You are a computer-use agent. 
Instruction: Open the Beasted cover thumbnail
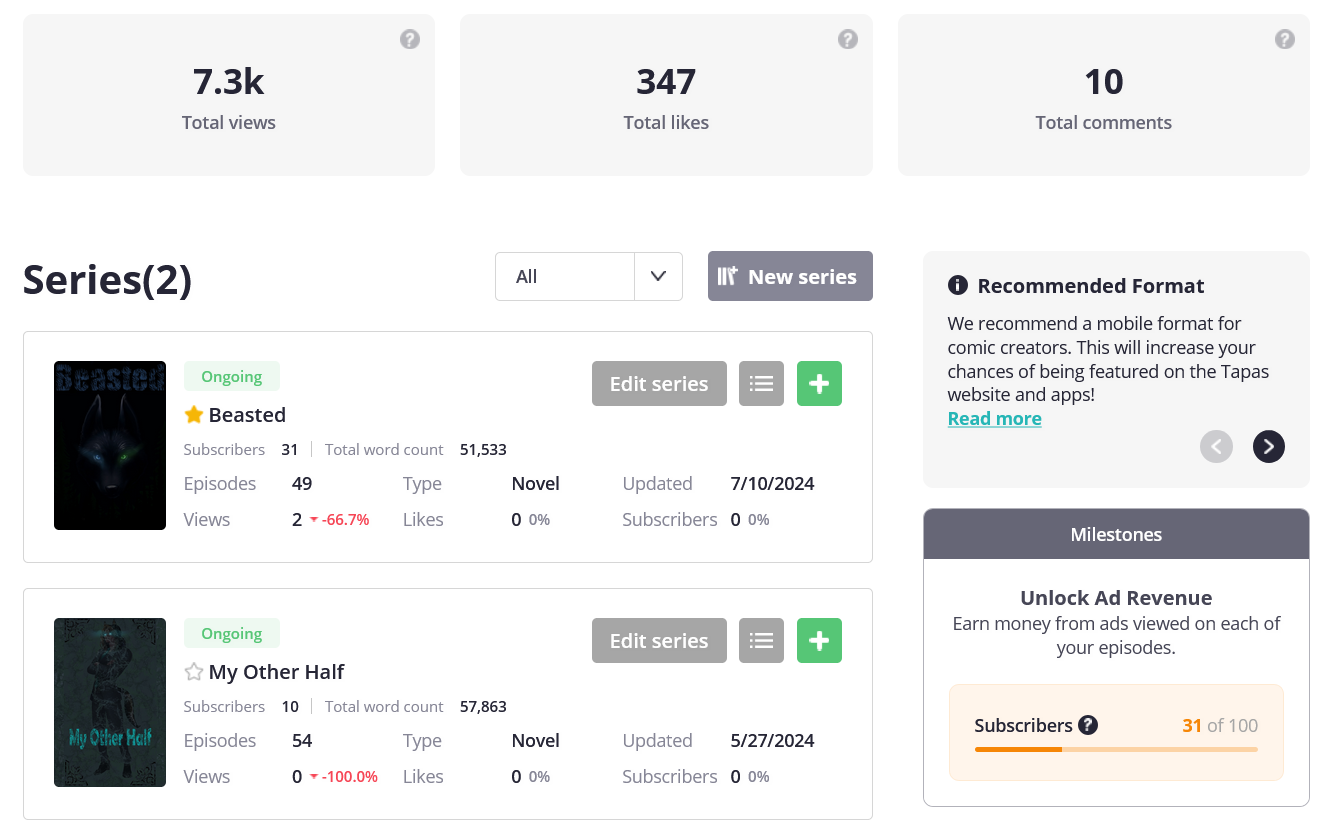110,445
